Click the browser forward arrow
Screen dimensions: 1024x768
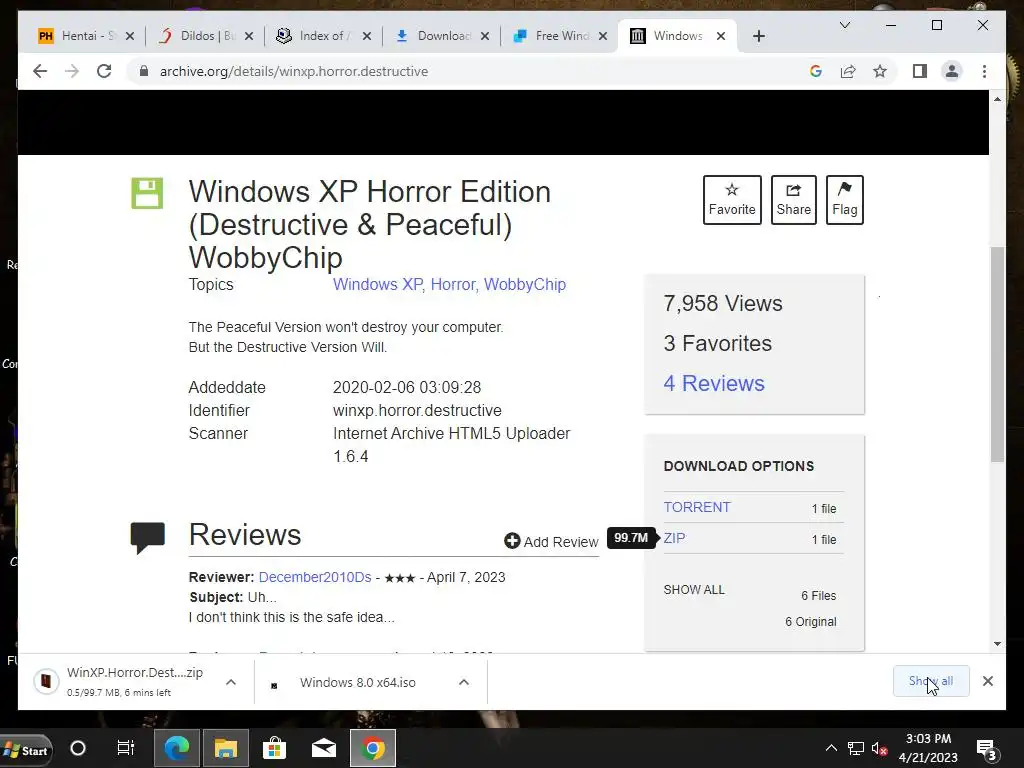click(x=72, y=71)
